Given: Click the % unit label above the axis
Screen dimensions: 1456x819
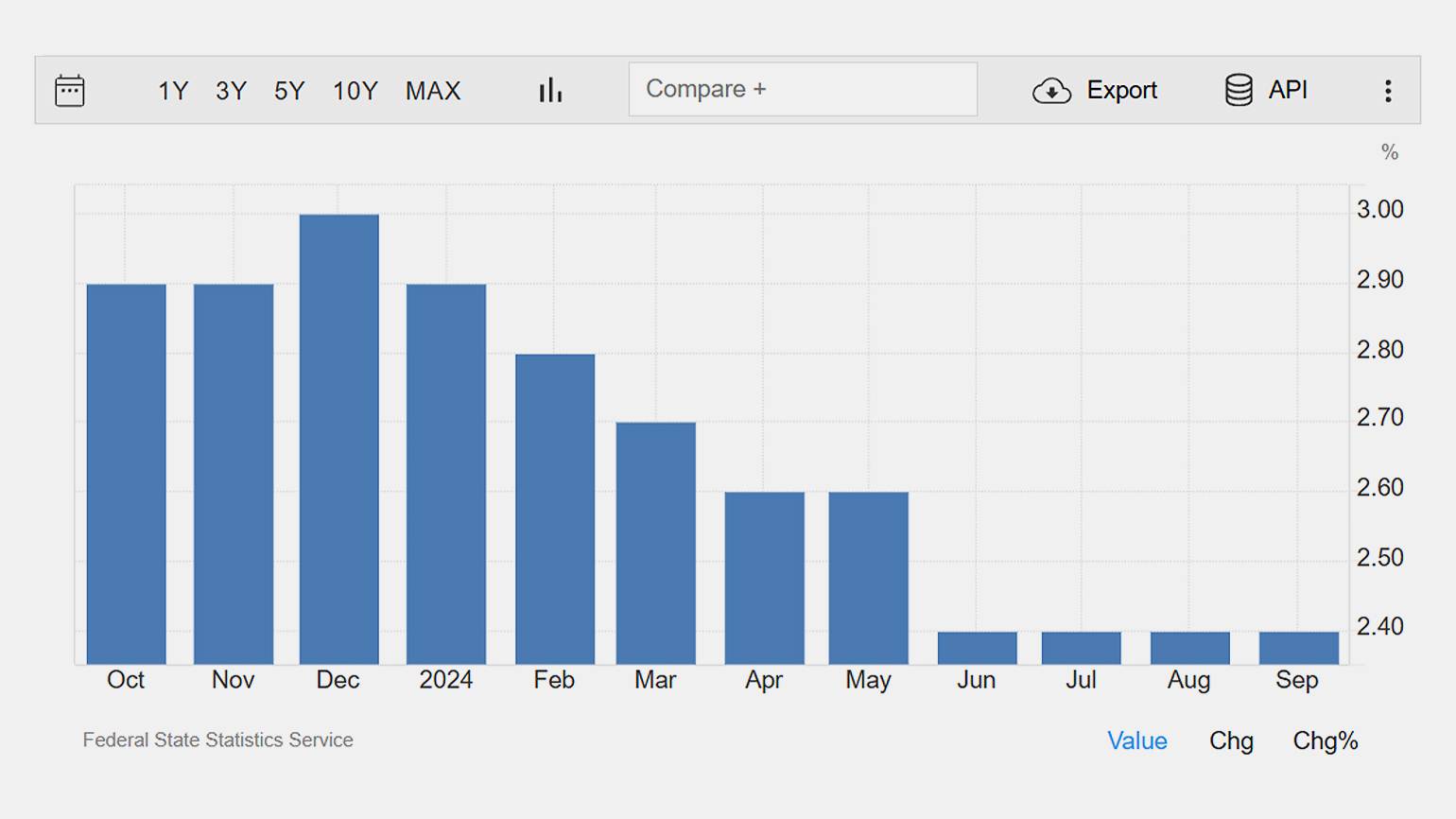Looking at the screenshot, I should coord(1389,151).
